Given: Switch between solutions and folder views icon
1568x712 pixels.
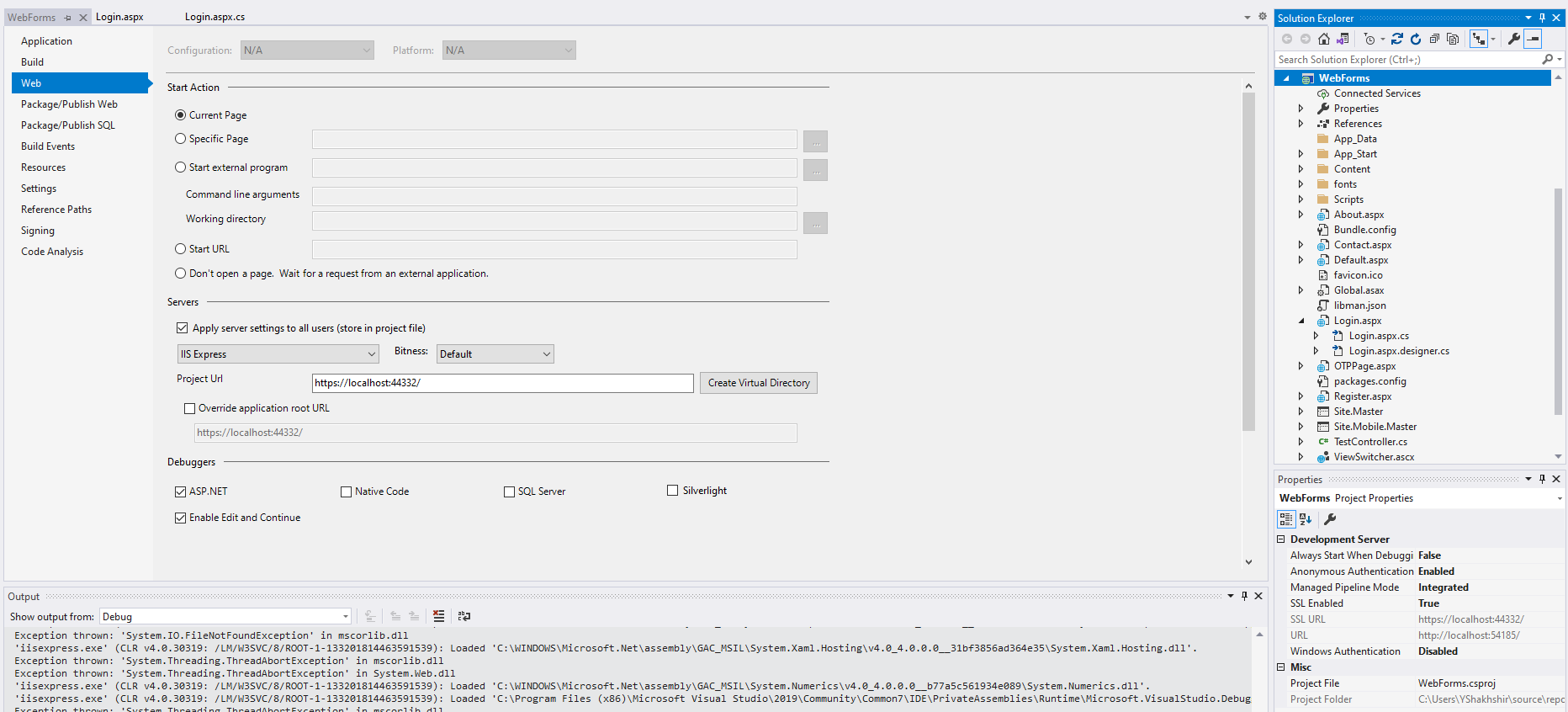Looking at the screenshot, I should [1343, 39].
